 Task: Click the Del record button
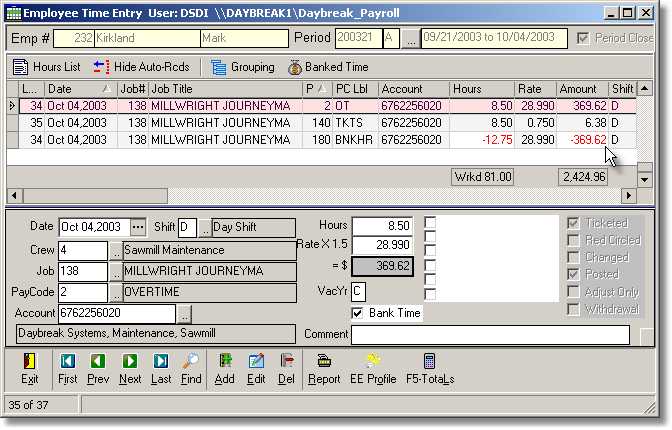point(286,369)
